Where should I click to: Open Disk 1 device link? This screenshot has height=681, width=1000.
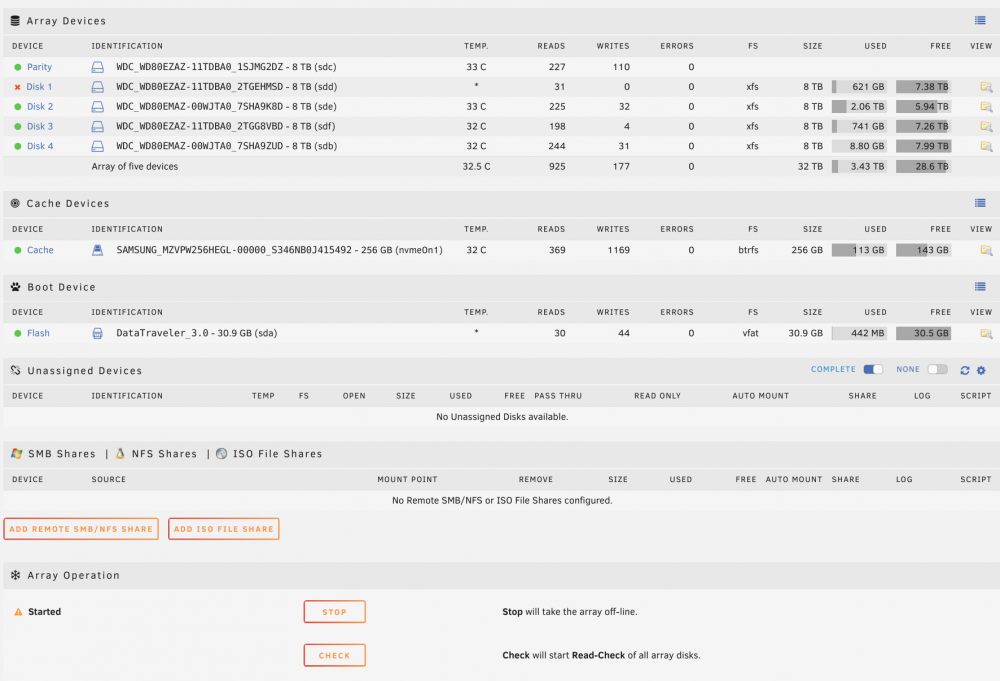[x=40, y=87]
